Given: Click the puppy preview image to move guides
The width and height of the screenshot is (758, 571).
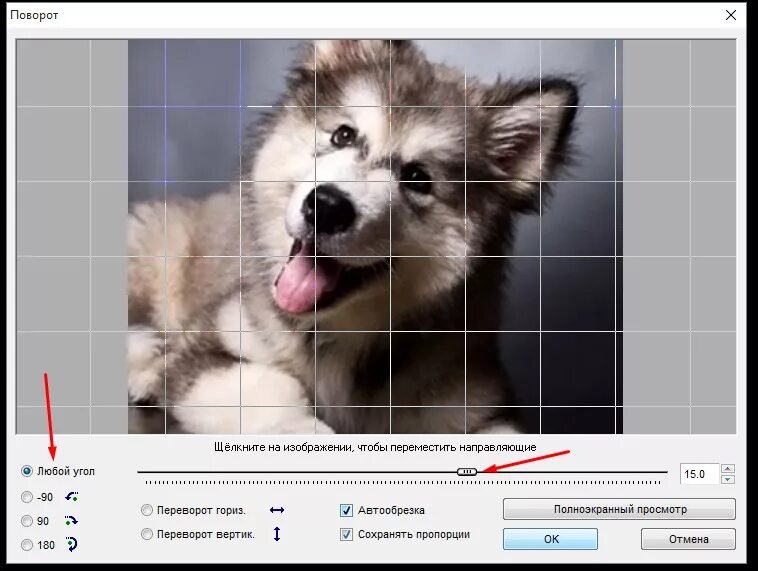Looking at the screenshot, I should (x=375, y=236).
